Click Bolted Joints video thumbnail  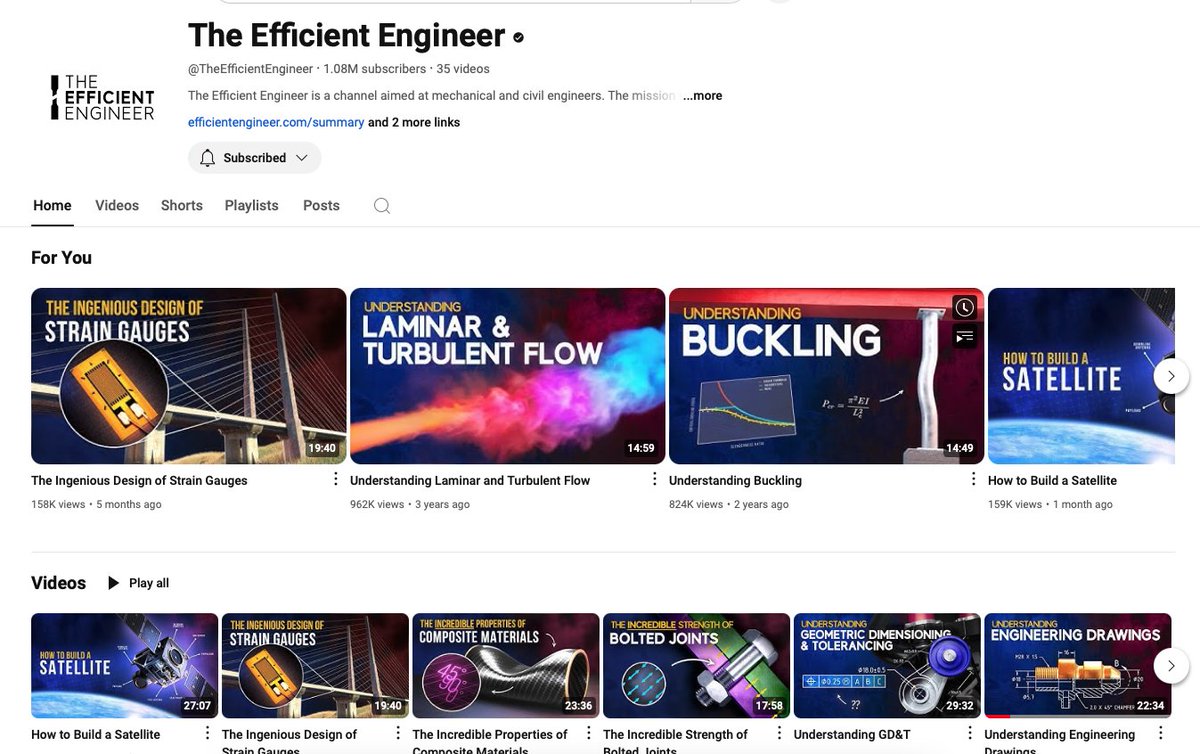coord(696,665)
